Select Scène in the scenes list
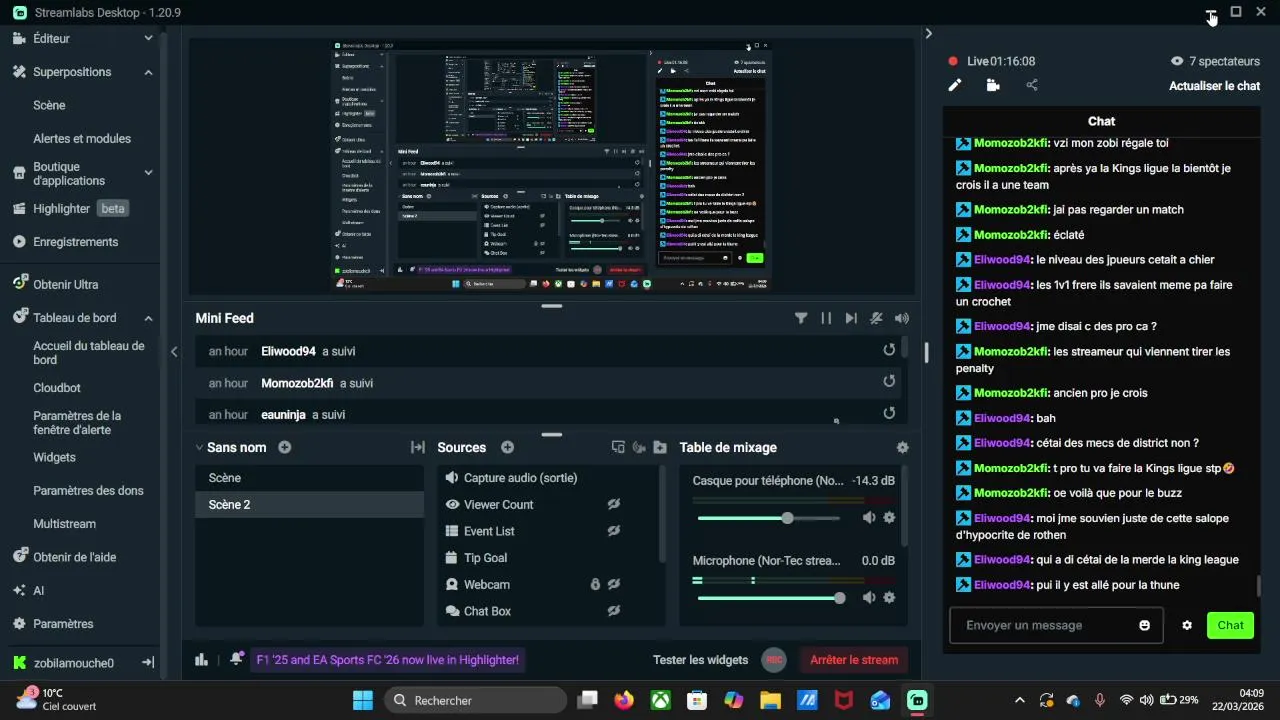 click(x=309, y=478)
